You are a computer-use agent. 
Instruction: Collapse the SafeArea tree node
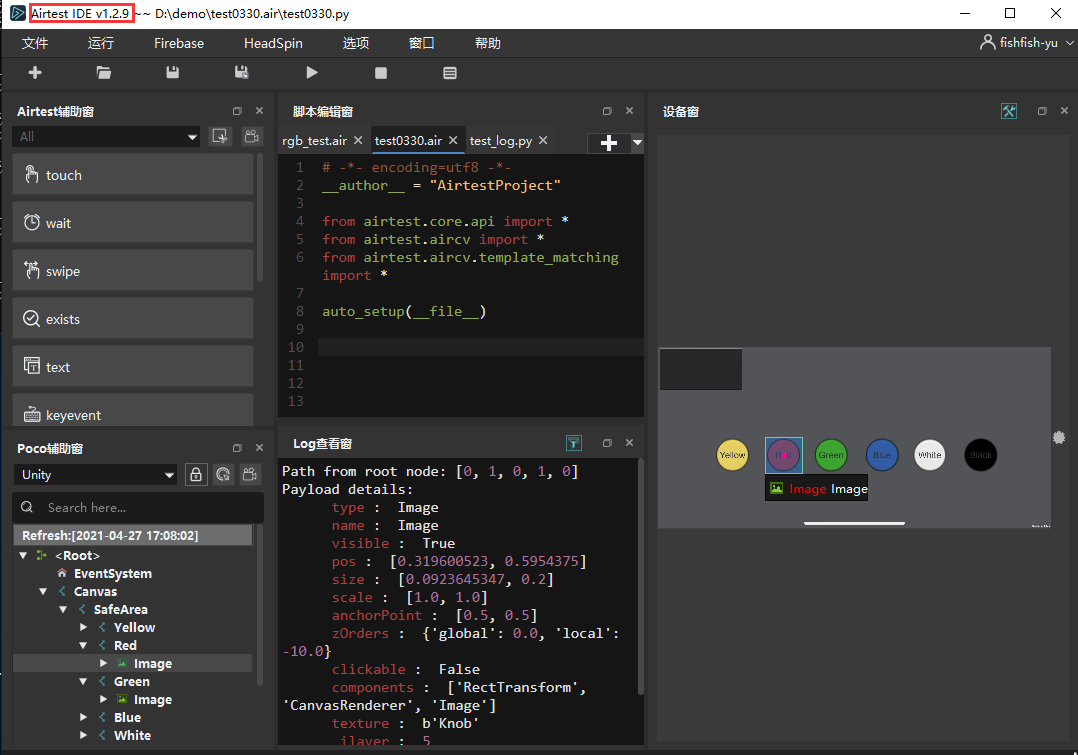pyautogui.click(x=63, y=609)
